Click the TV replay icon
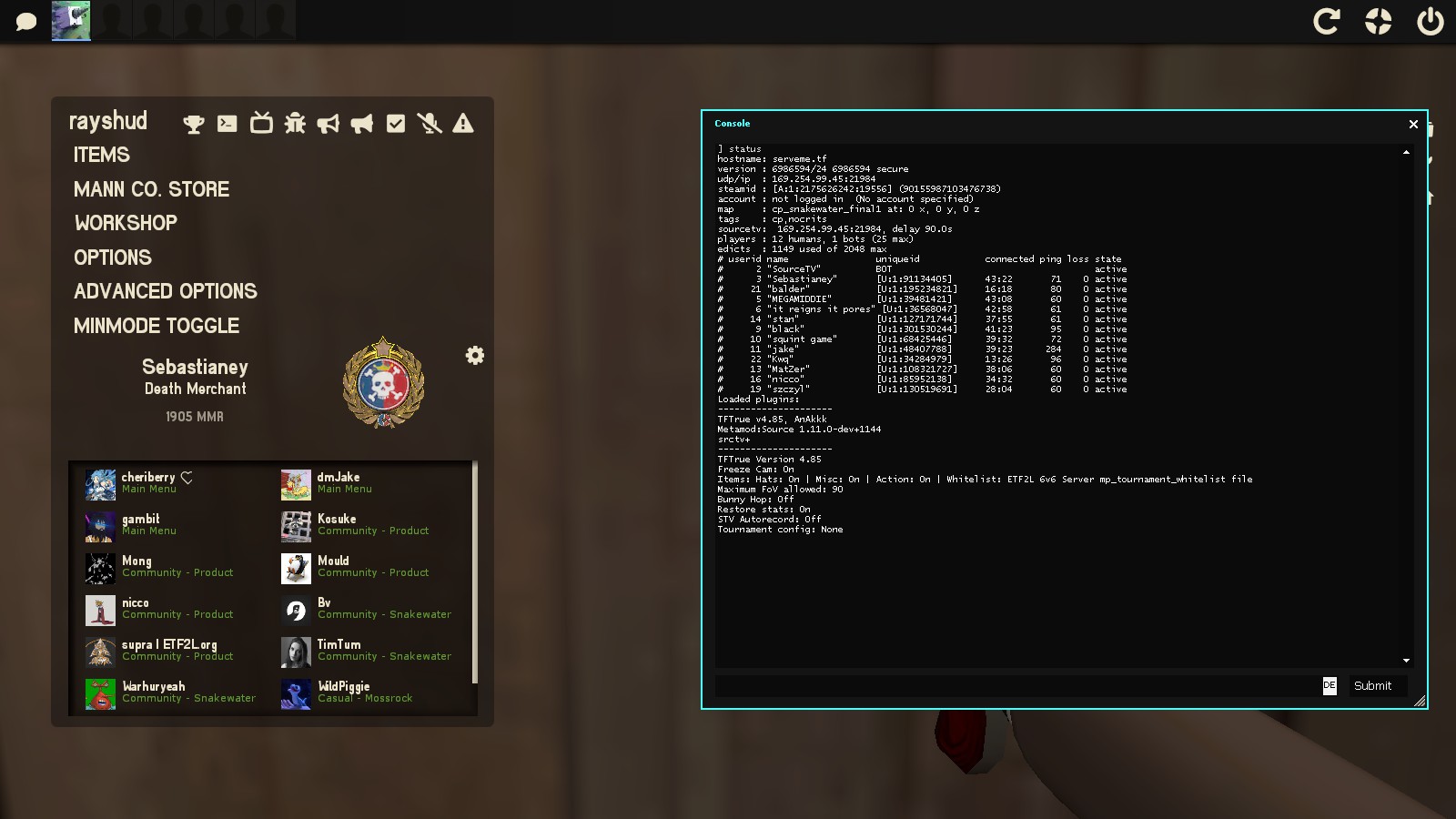The height and width of the screenshot is (819, 1456). click(x=261, y=123)
